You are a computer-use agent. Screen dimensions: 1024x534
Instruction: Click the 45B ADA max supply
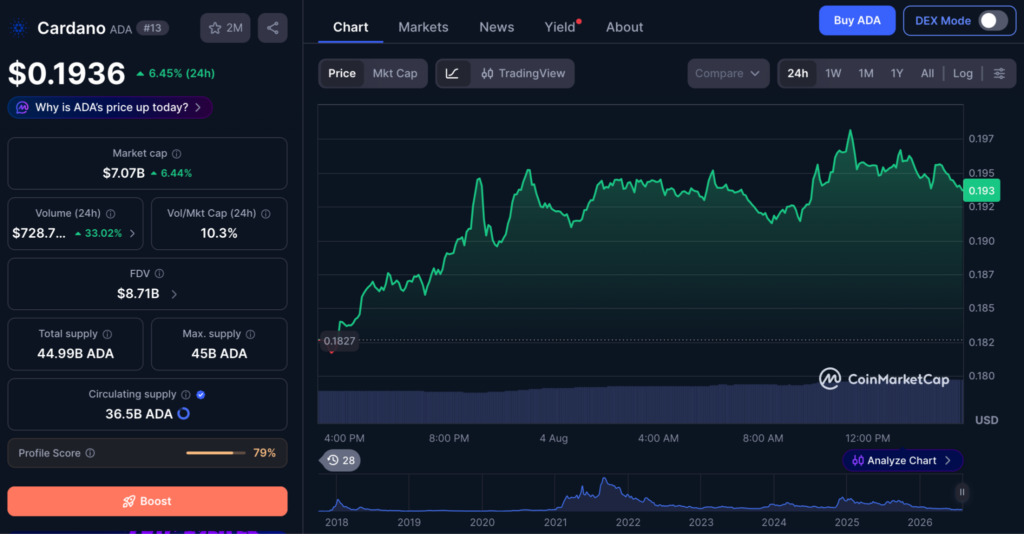[x=219, y=354]
